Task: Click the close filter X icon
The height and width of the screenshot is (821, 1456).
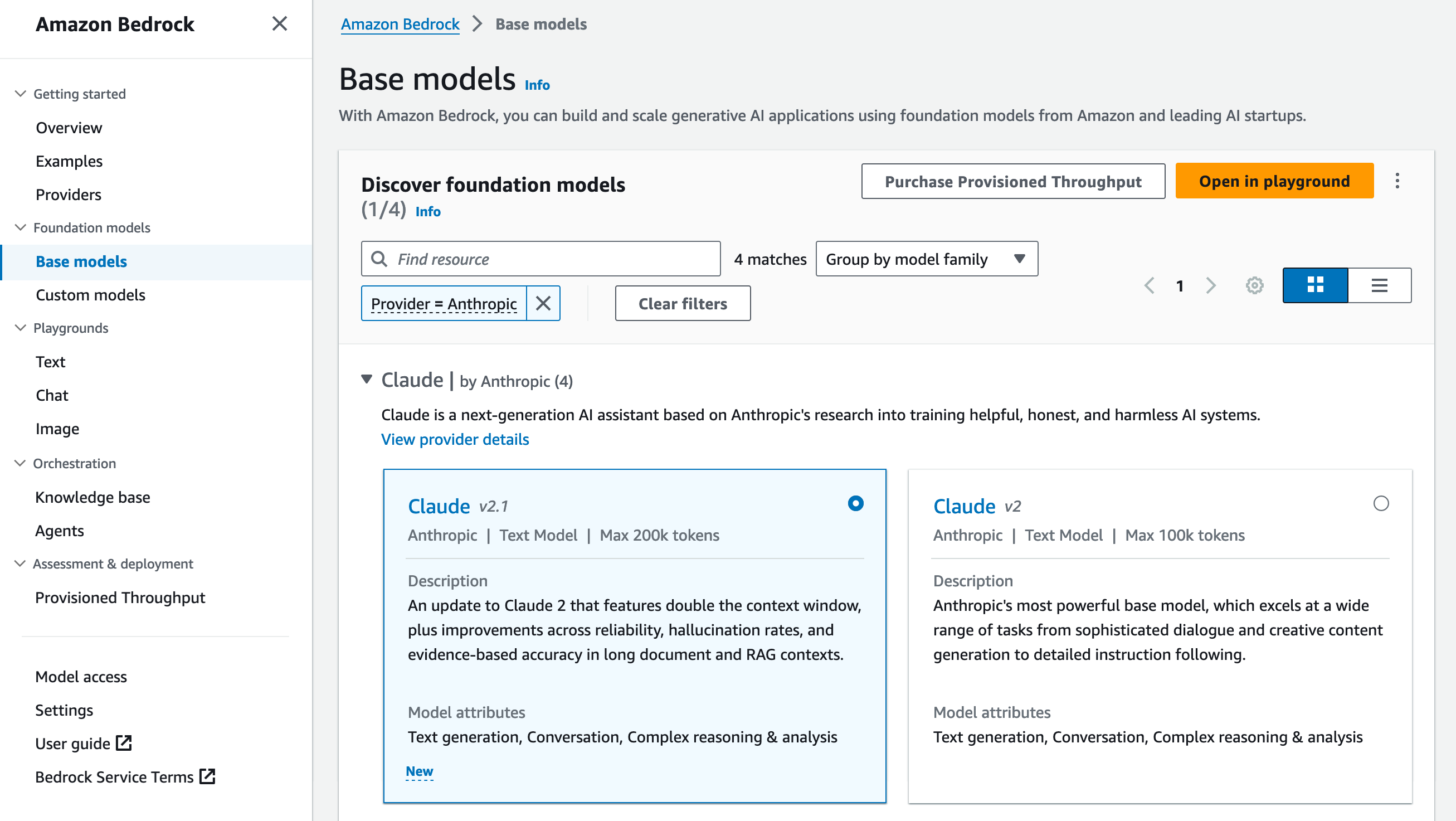Action: pyautogui.click(x=543, y=303)
